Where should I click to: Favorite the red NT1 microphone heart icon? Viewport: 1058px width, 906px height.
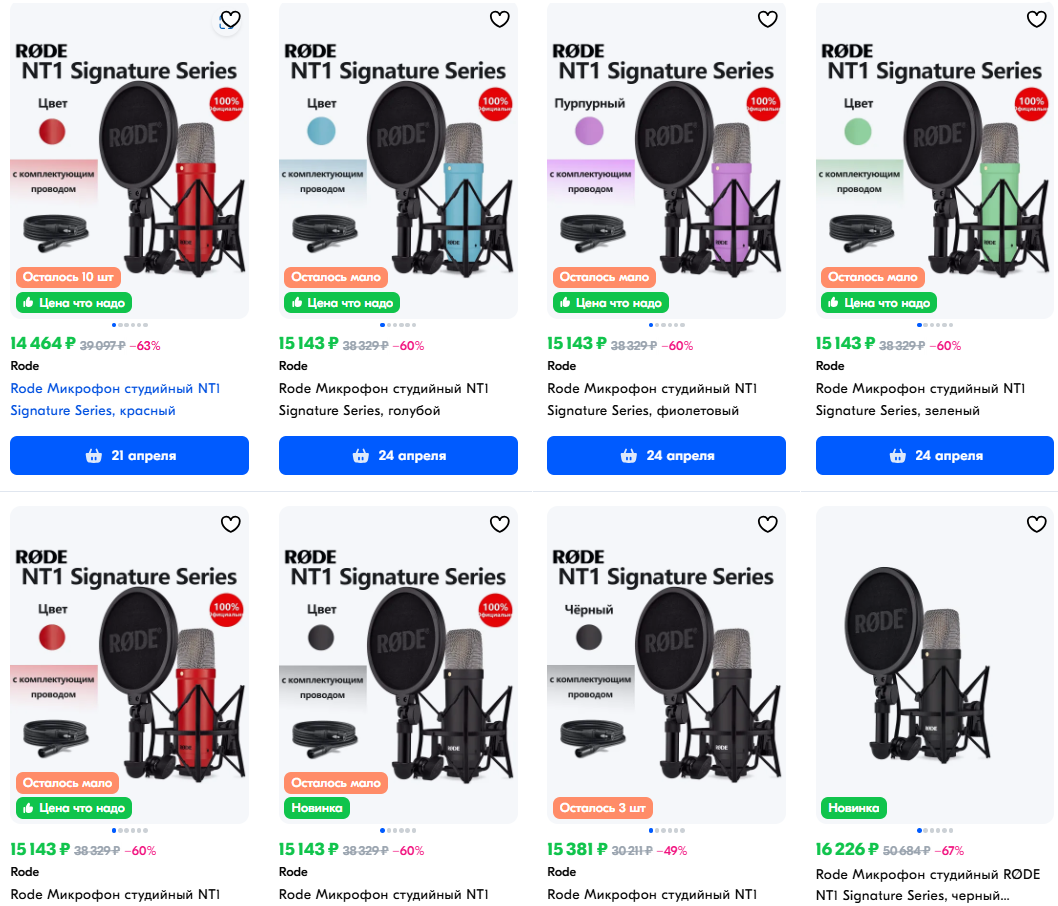pyautogui.click(x=230, y=20)
